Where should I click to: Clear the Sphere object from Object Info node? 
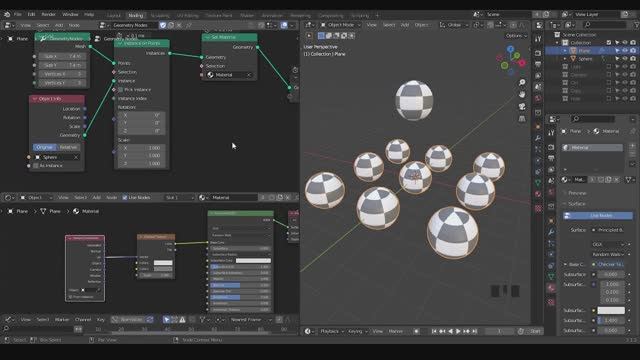(76, 157)
